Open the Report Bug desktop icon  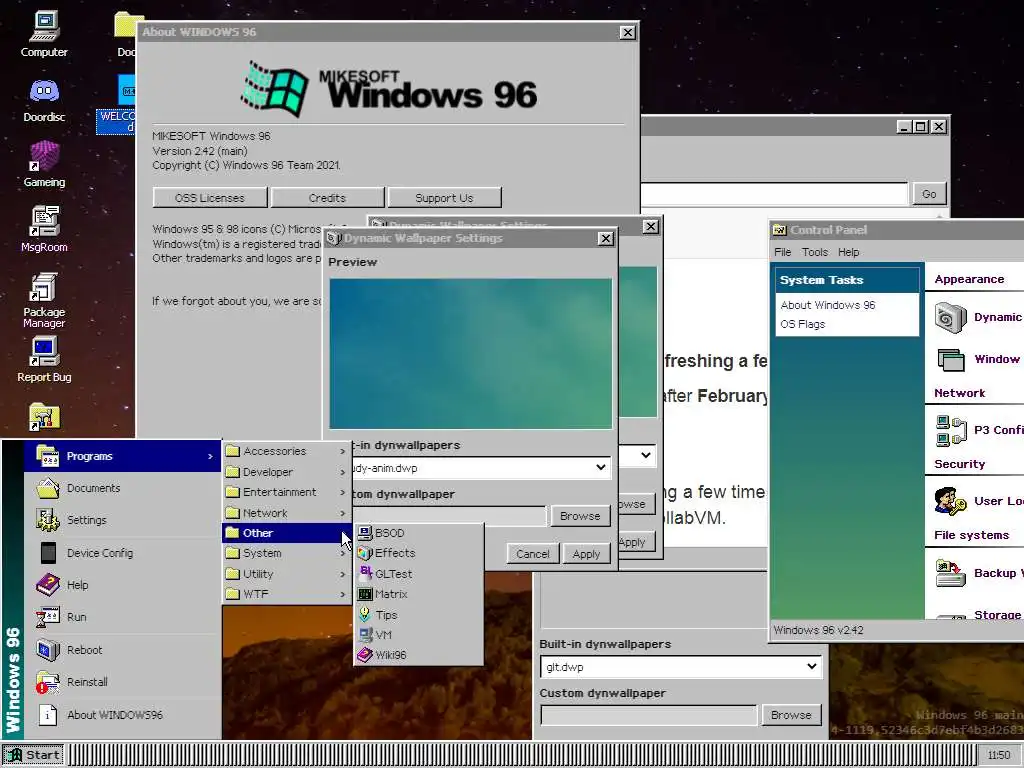[44, 359]
